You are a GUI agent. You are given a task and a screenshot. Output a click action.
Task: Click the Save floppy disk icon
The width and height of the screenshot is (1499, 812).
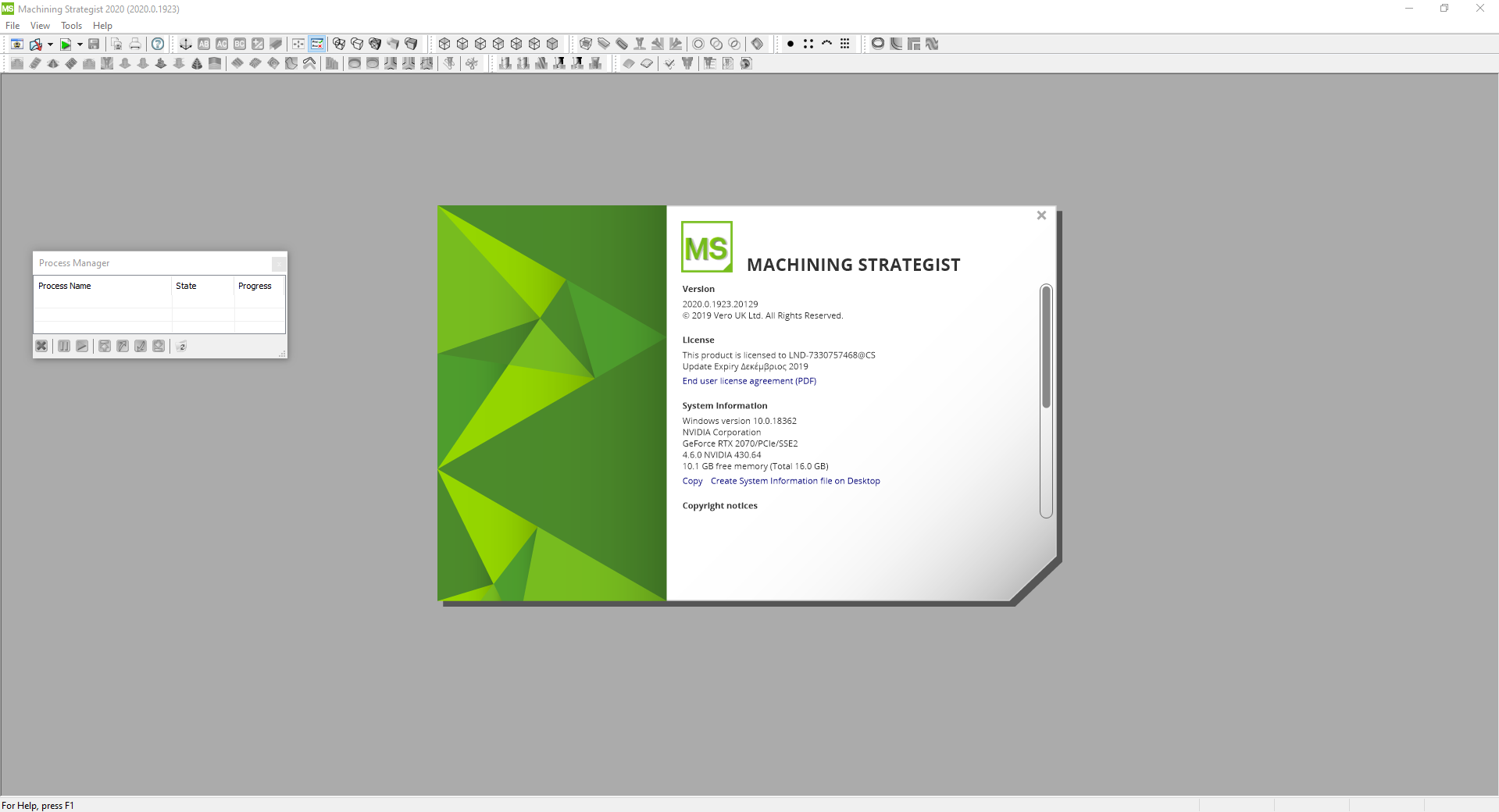(94, 44)
